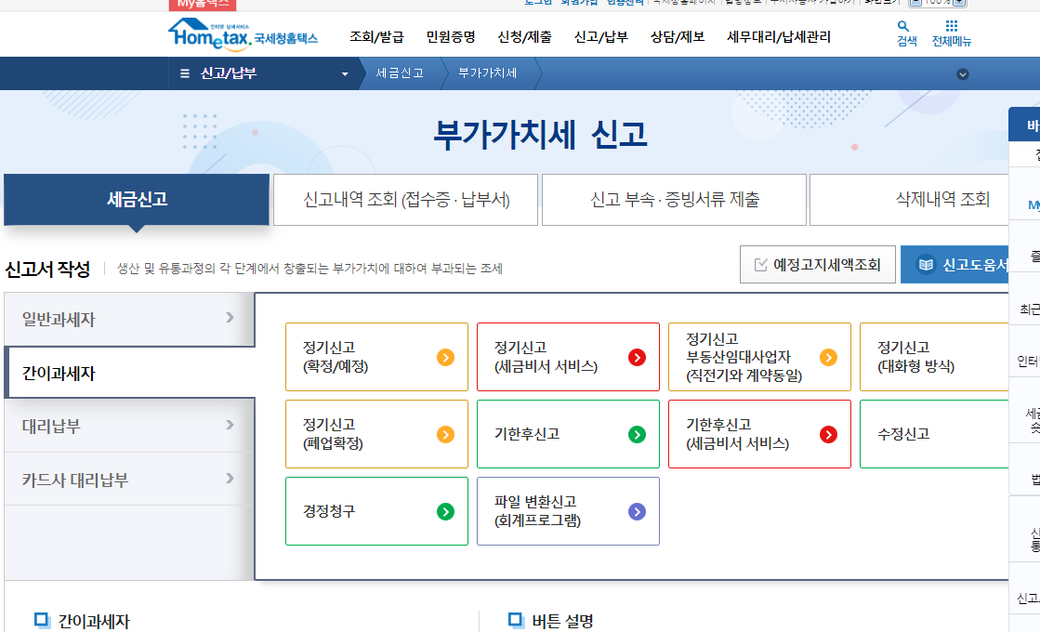
Task: Click the Hometax 국세청홈택스 logo
Action: (243, 36)
